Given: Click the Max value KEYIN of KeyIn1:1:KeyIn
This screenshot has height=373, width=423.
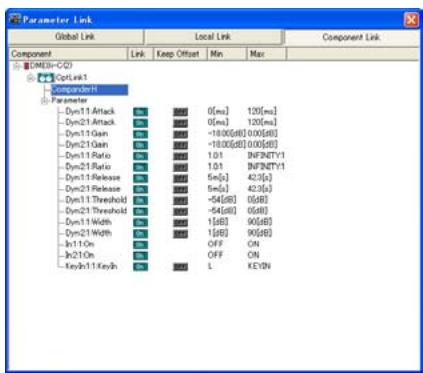Looking at the screenshot, I should [259, 266].
